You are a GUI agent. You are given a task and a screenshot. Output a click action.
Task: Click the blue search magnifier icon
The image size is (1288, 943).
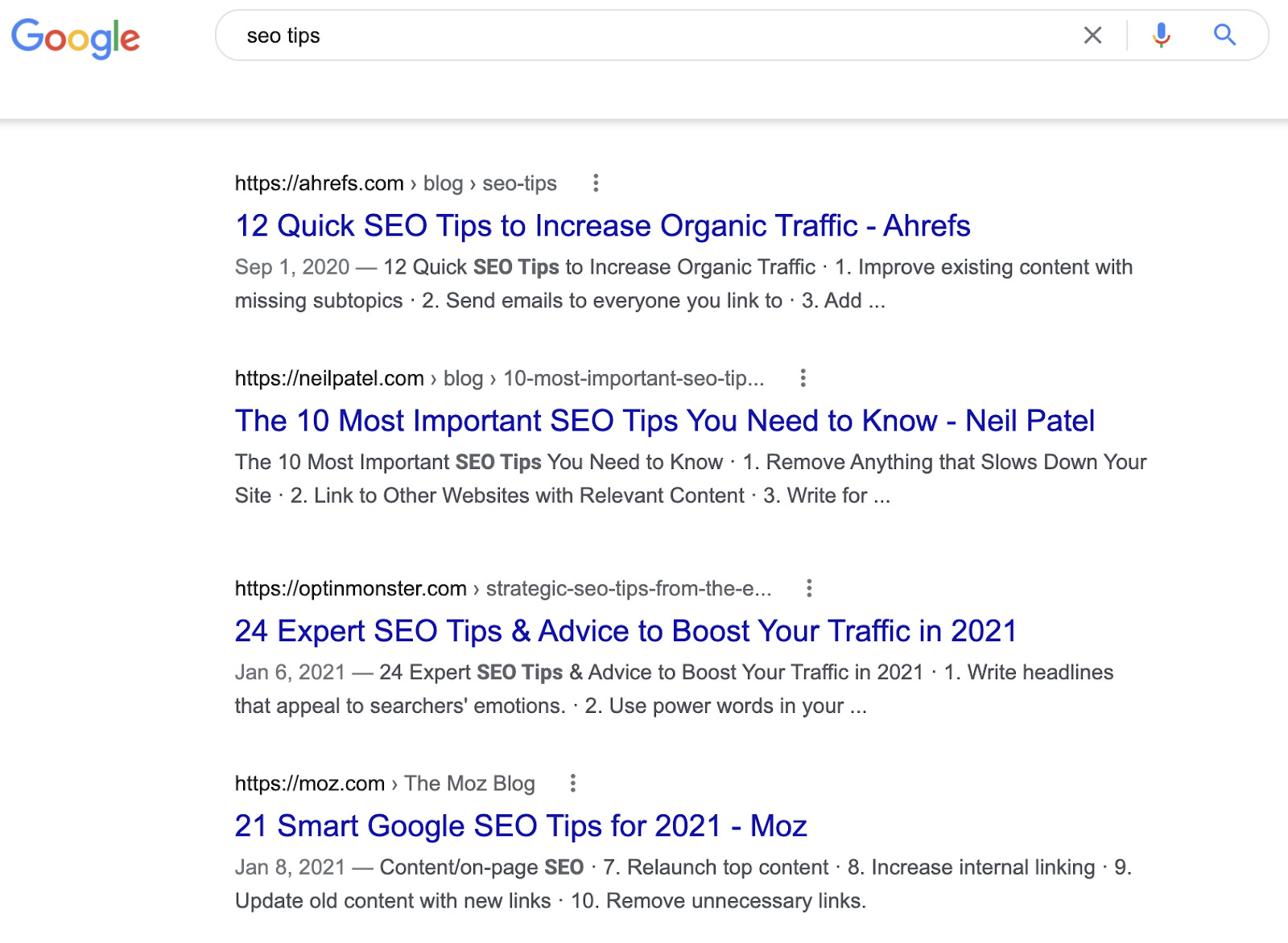[x=1224, y=35]
